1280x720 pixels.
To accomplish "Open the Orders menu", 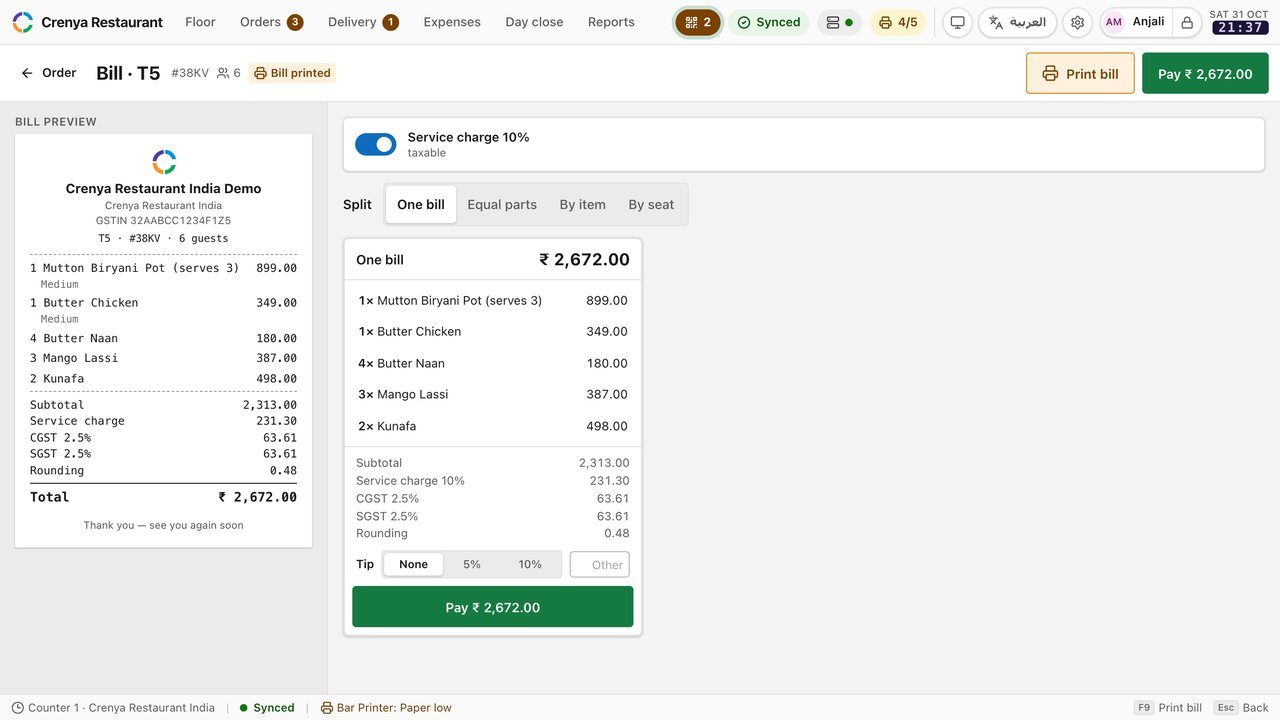I will [271, 22].
